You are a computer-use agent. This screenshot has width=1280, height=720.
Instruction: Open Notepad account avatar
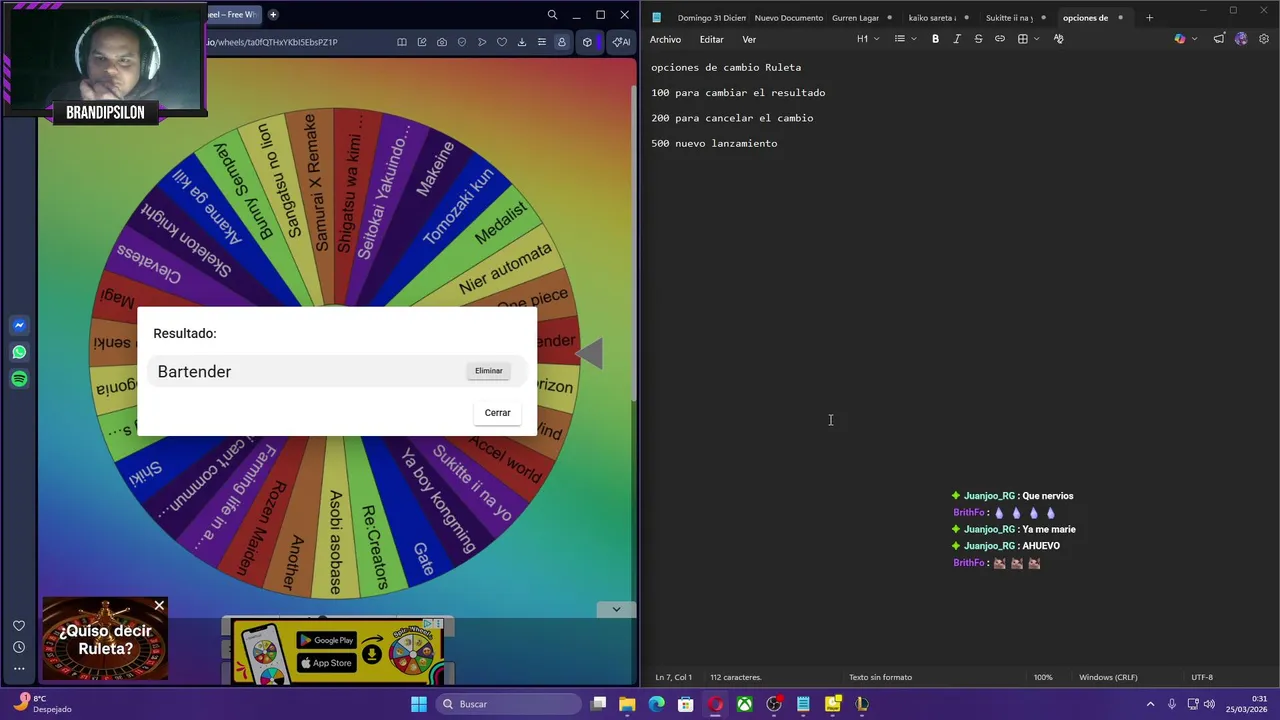point(1241,39)
